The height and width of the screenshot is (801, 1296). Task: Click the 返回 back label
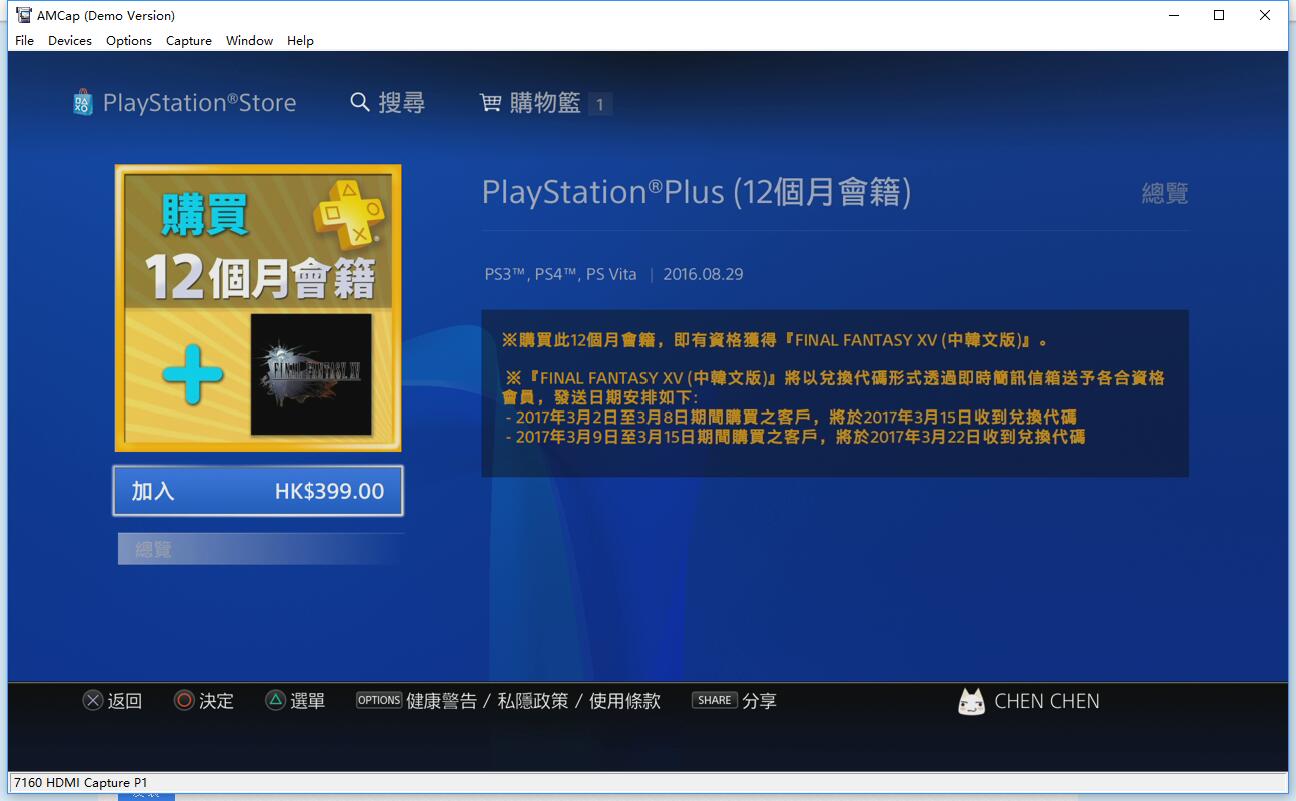[125, 701]
